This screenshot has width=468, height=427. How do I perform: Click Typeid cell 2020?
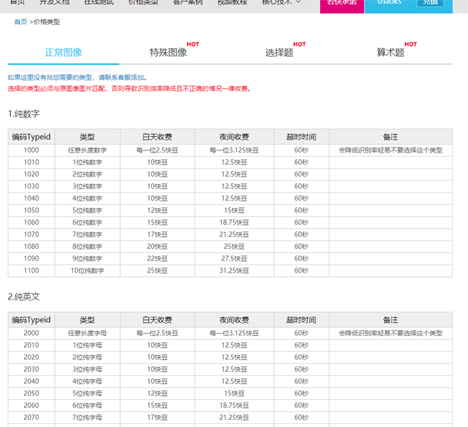point(31,357)
